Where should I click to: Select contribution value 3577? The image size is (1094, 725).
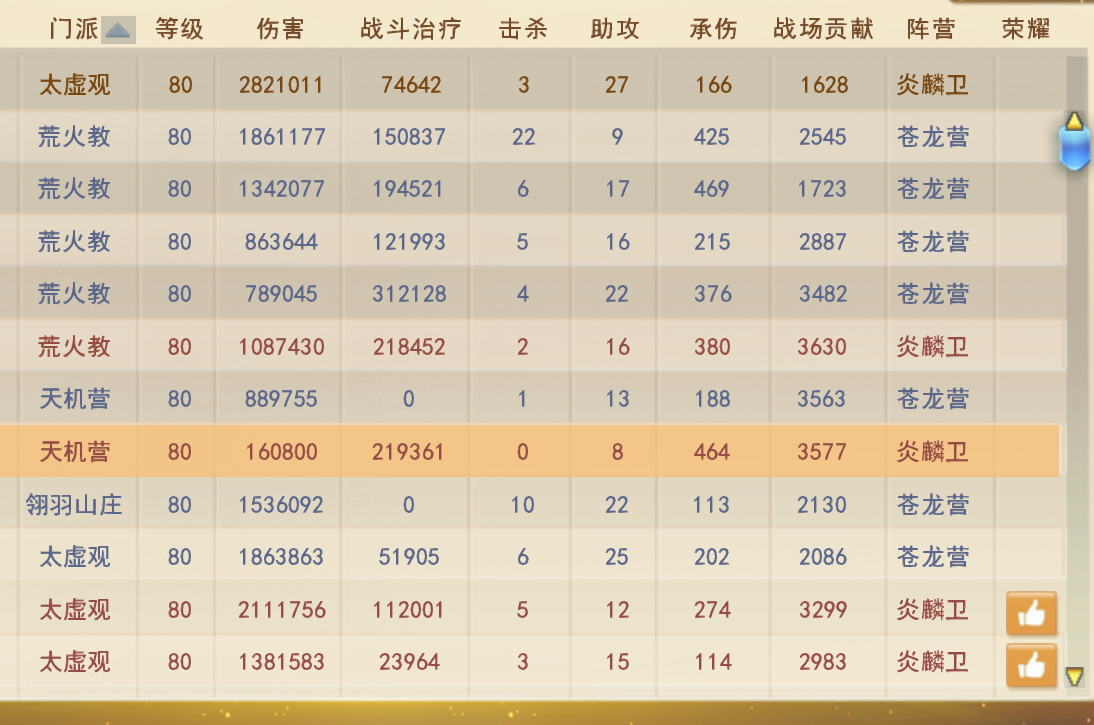pos(822,452)
